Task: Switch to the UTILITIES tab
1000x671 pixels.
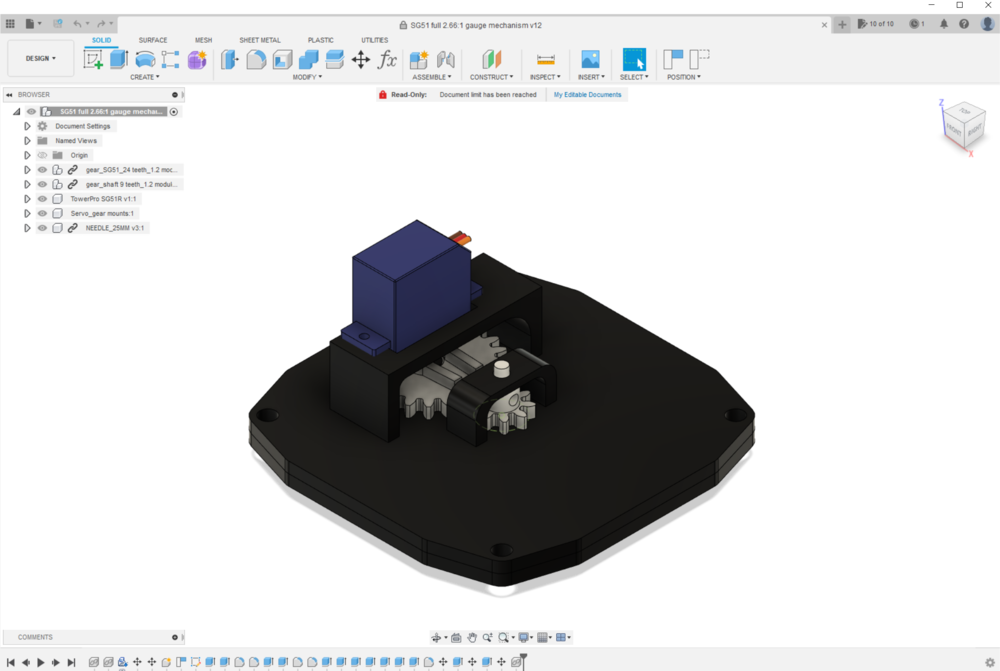Action: click(374, 40)
